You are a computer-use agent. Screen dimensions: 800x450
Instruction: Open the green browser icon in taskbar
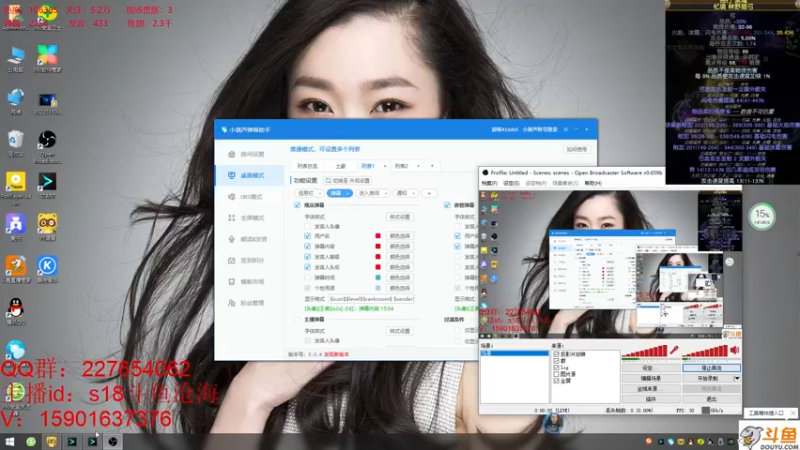[31, 441]
